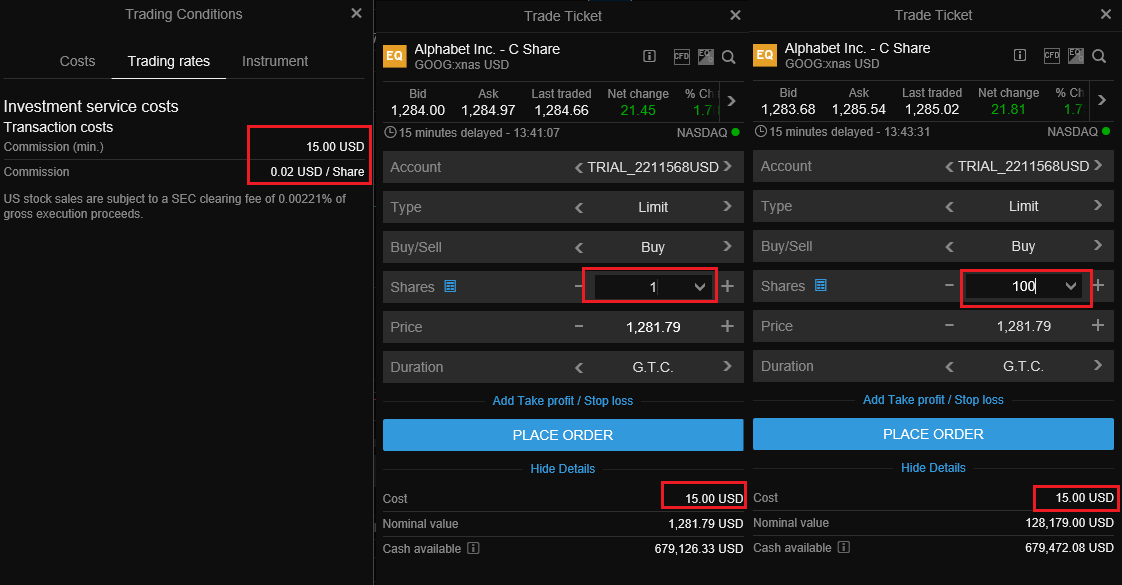Toggle Buy/Sell with the left arrow, 100-share ticket
The height and width of the screenshot is (585, 1122).
pos(950,247)
